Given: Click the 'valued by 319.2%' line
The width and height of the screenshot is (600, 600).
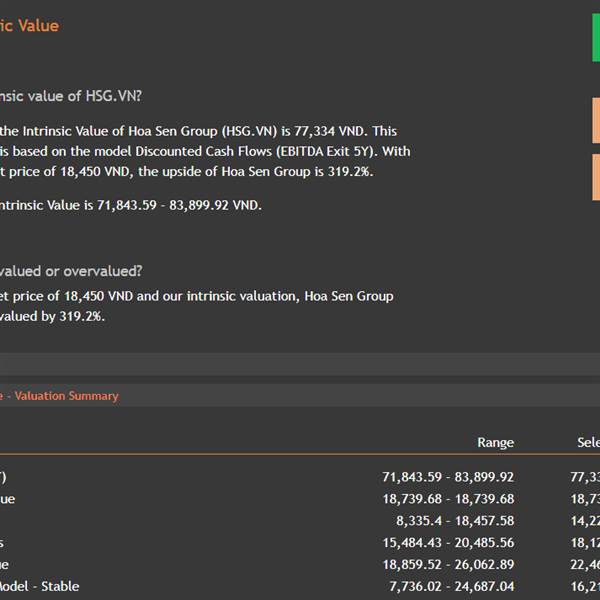Looking at the screenshot, I should point(52,316).
